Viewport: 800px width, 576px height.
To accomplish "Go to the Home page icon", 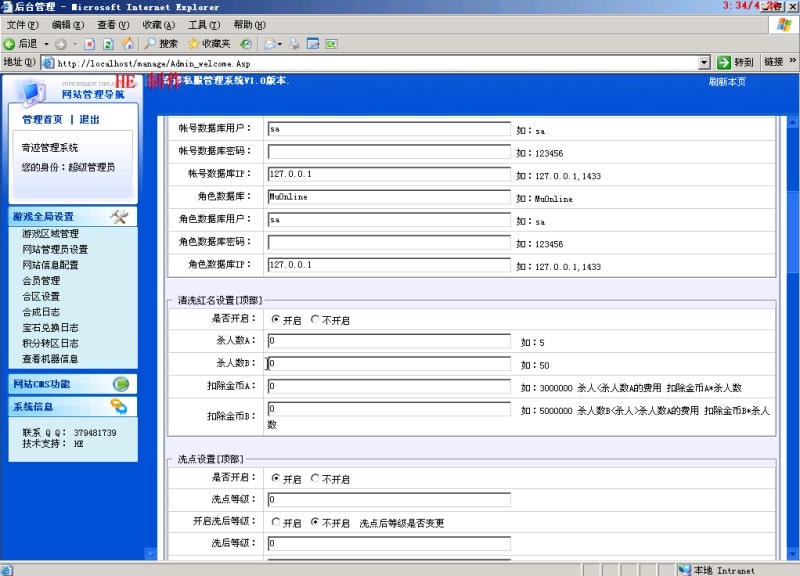I will pos(127,44).
